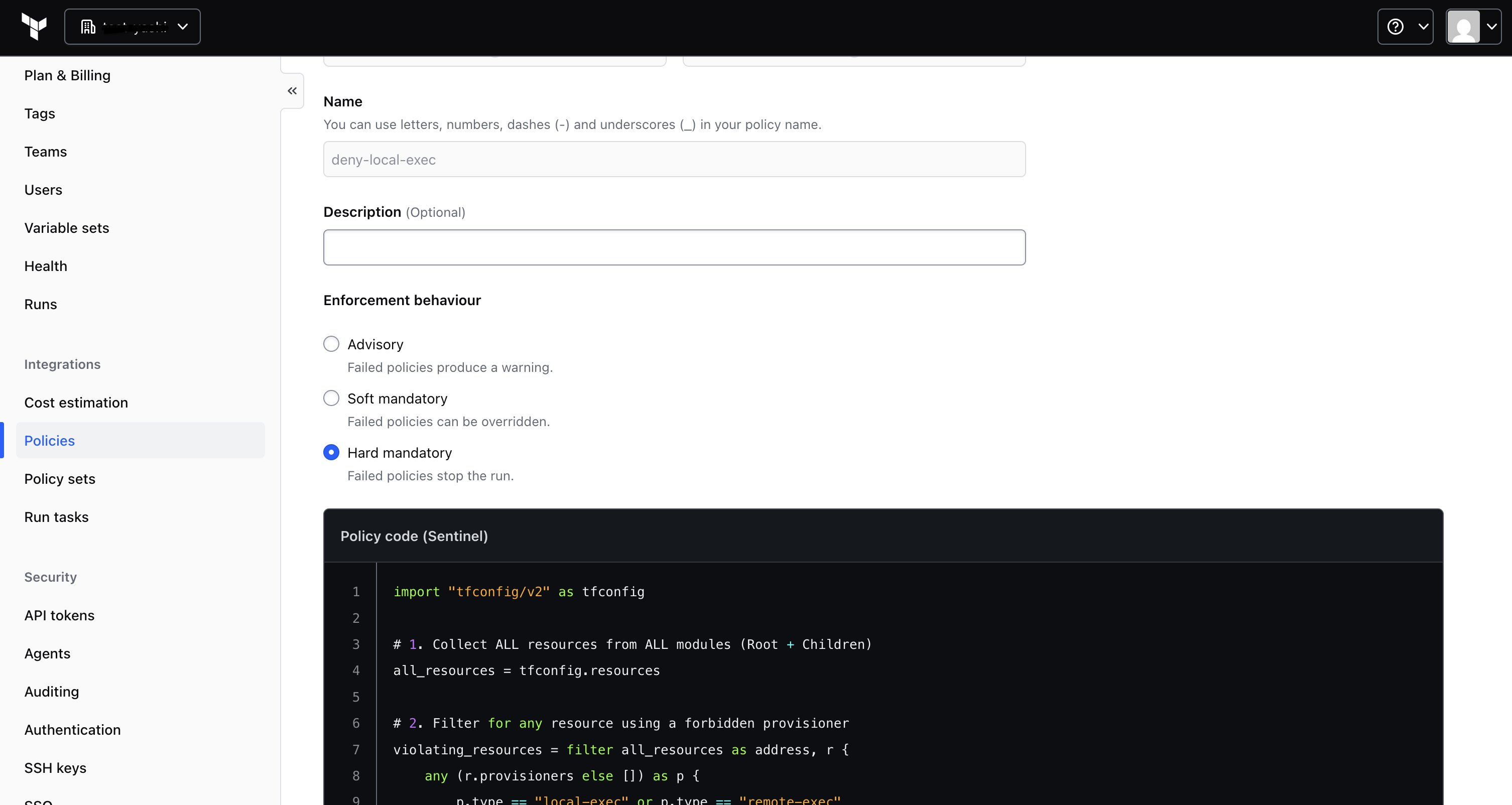Click the Terraform logo icon
The width and height of the screenshot is (1512, 805).
(34, 27)
